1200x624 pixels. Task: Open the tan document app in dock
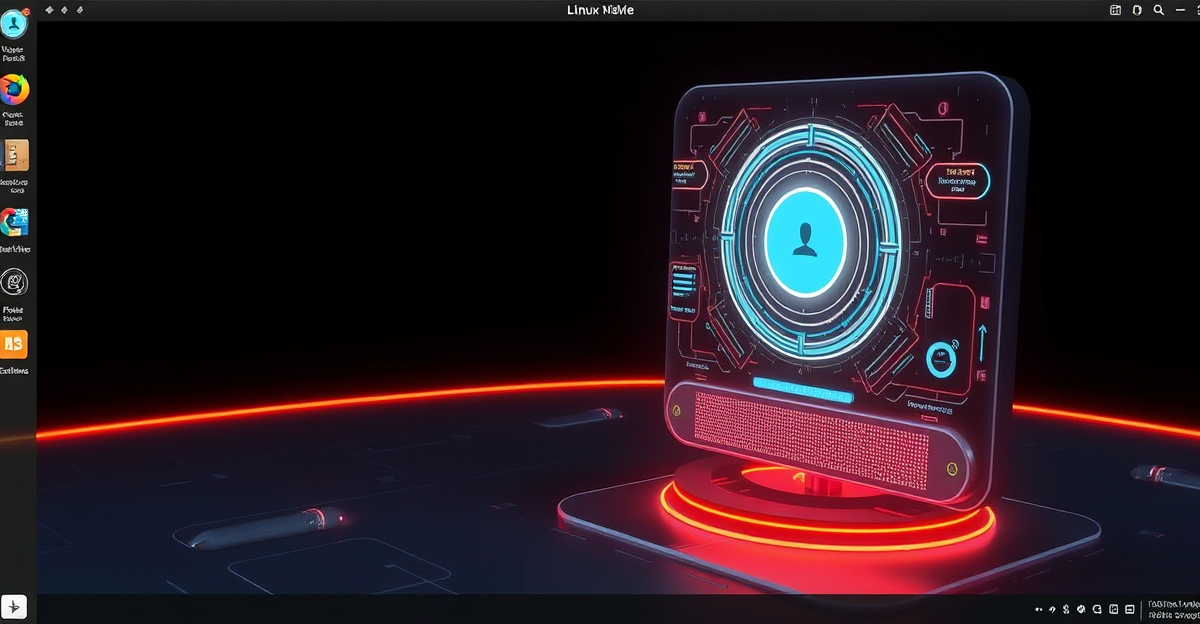coord(16,156)
